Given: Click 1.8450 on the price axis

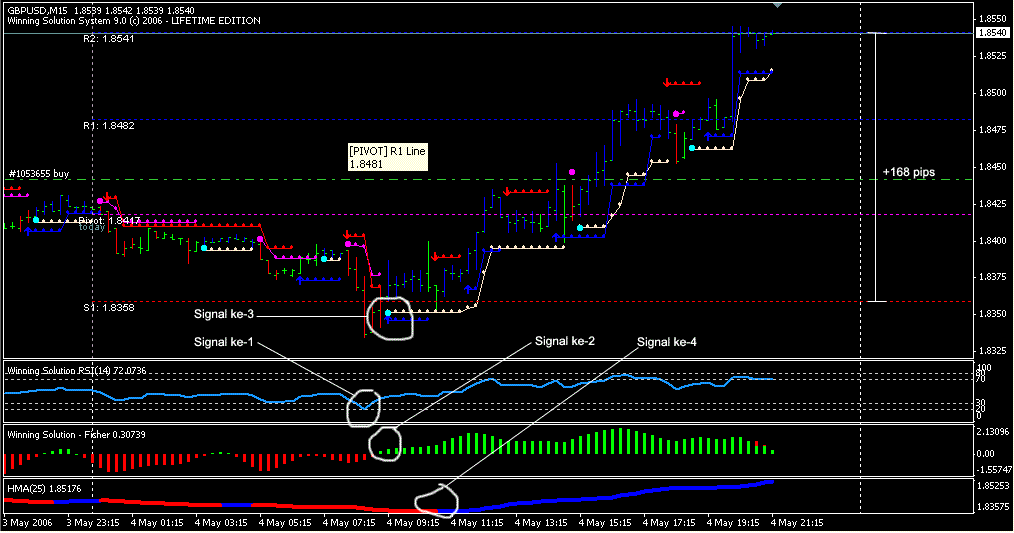Looking at the screenshot, I should (x=992, y=167).
